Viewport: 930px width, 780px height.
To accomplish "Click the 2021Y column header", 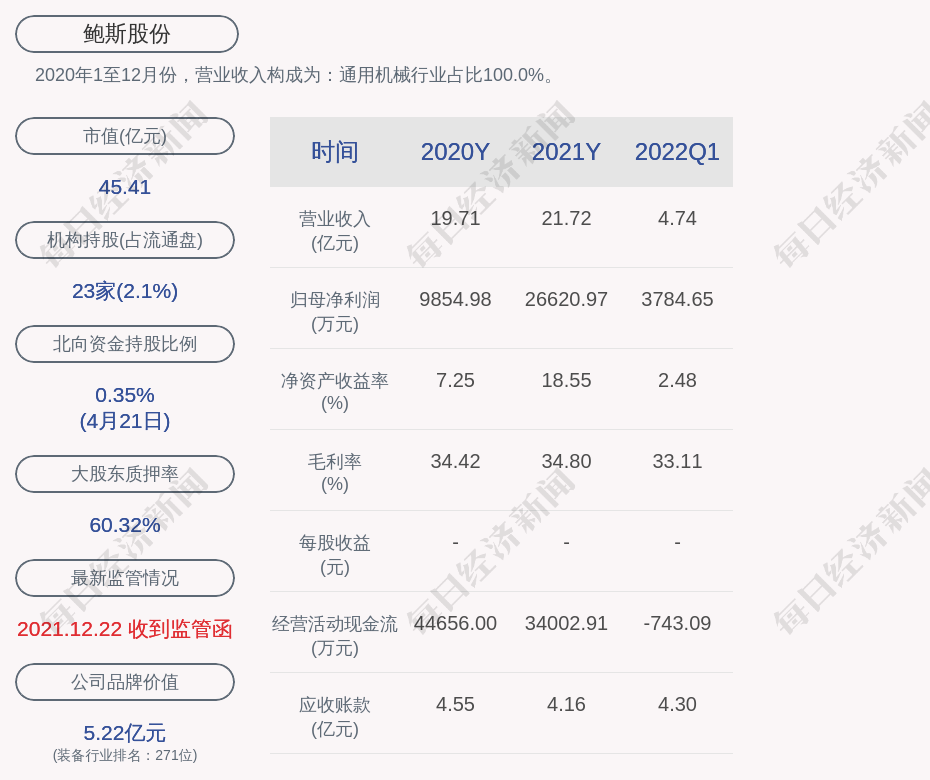I will coord(566,152).
